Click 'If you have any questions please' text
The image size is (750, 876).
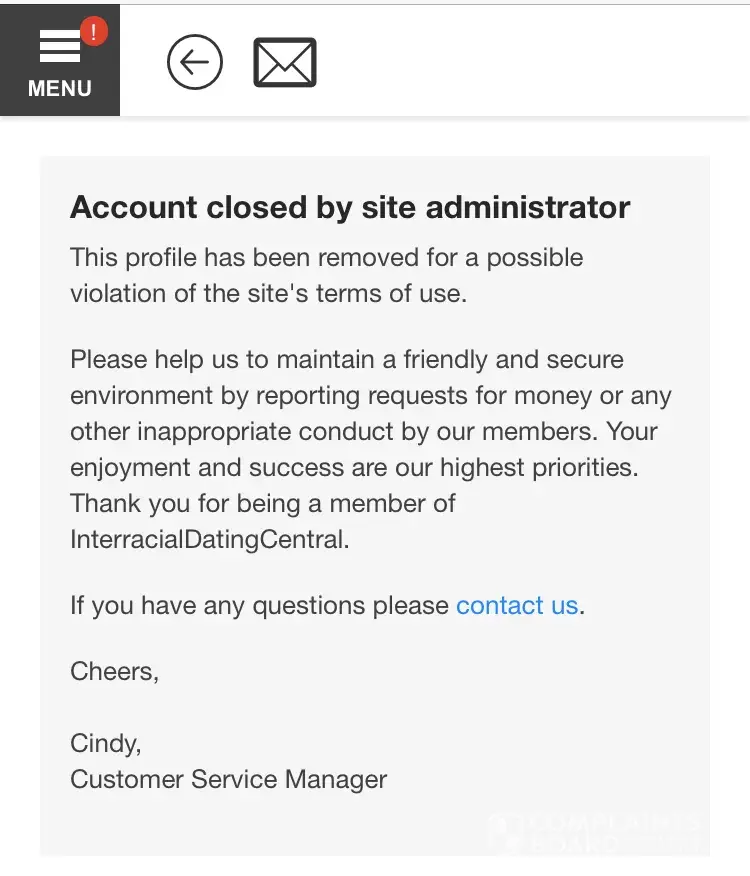click(x=259, y=605)
